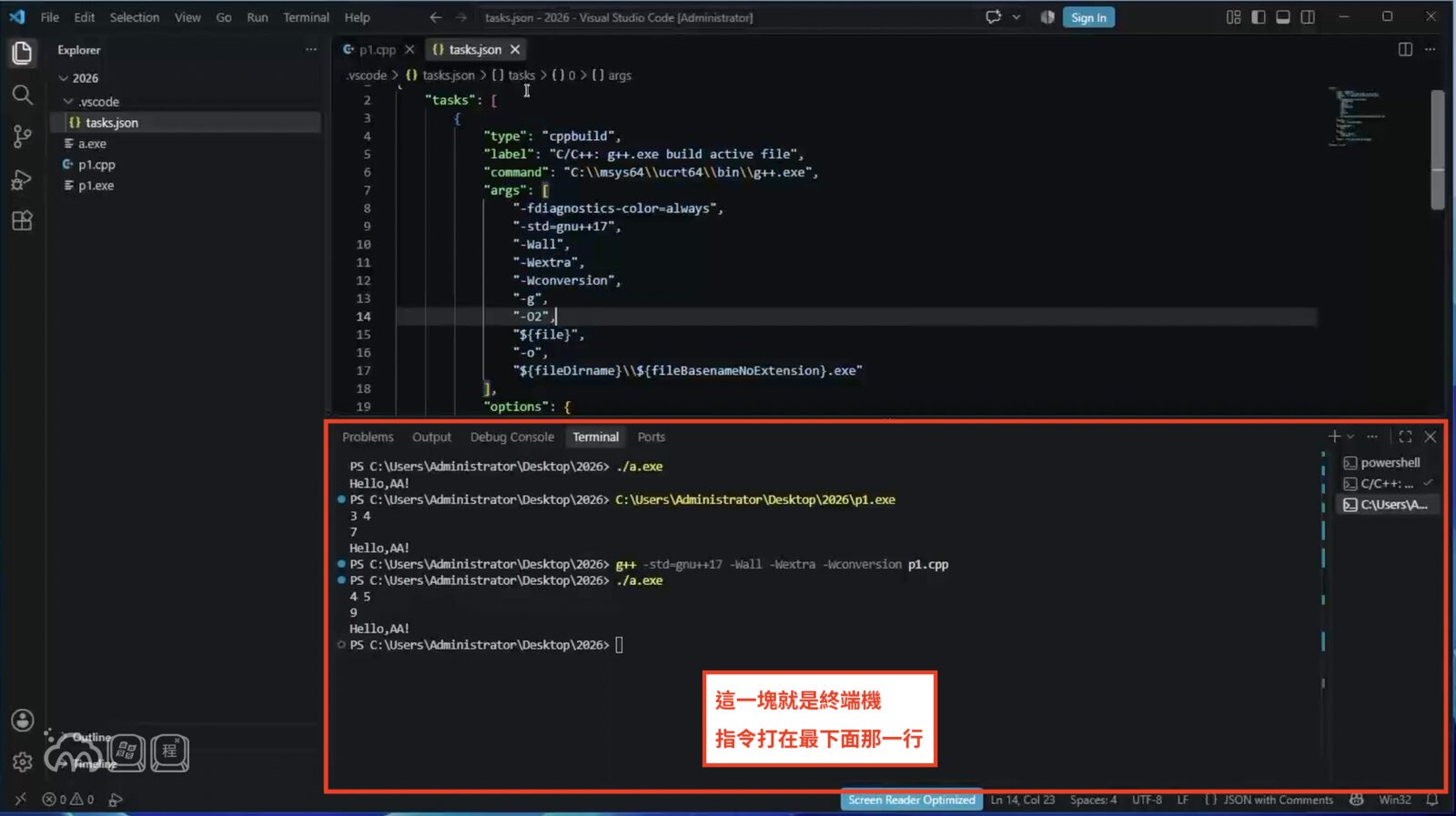1456x816 pixels.
Task: Open the Edit menu
Action: (85, 17)
